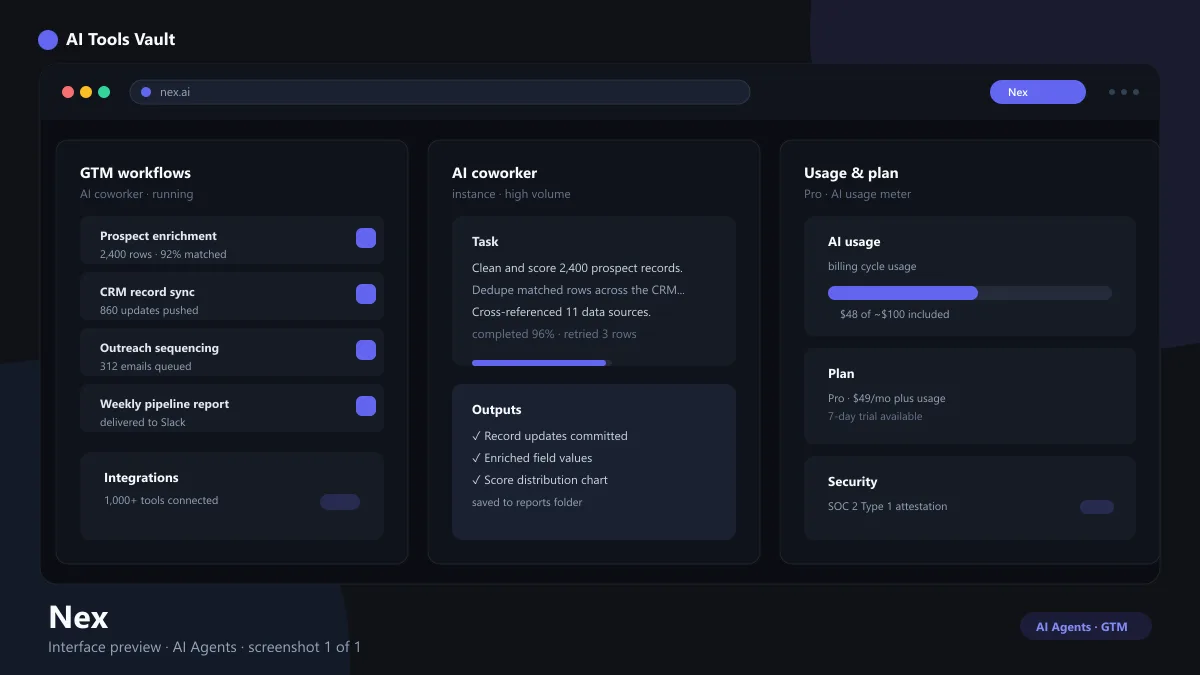Viewport: 1200px width, 675px height.
Task: Click the 'Interface preview · AI Agents' caption line
Action: tap(204, 647)
